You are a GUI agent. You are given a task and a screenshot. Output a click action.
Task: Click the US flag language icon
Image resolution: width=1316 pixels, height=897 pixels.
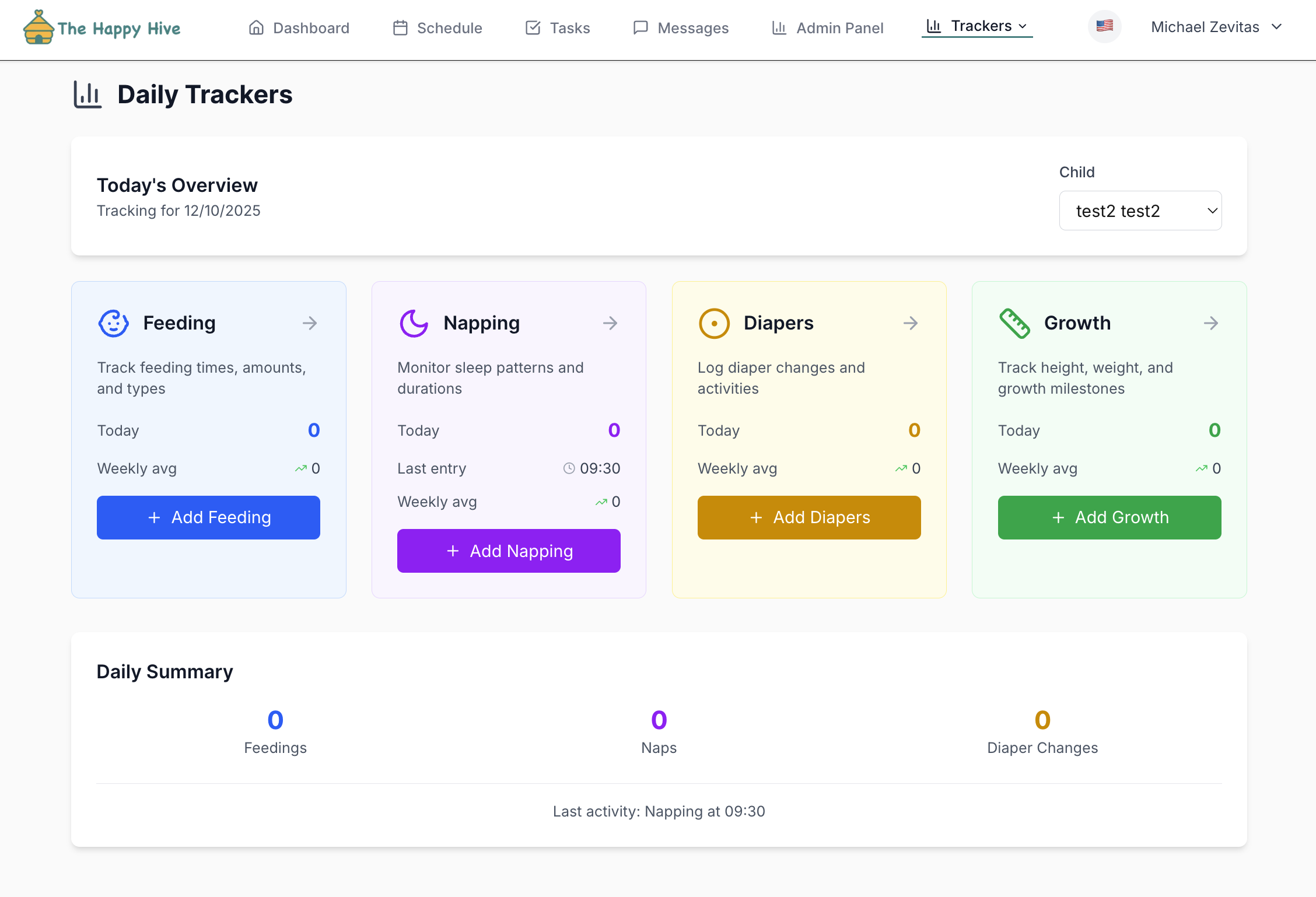[x=1104, y=26]
